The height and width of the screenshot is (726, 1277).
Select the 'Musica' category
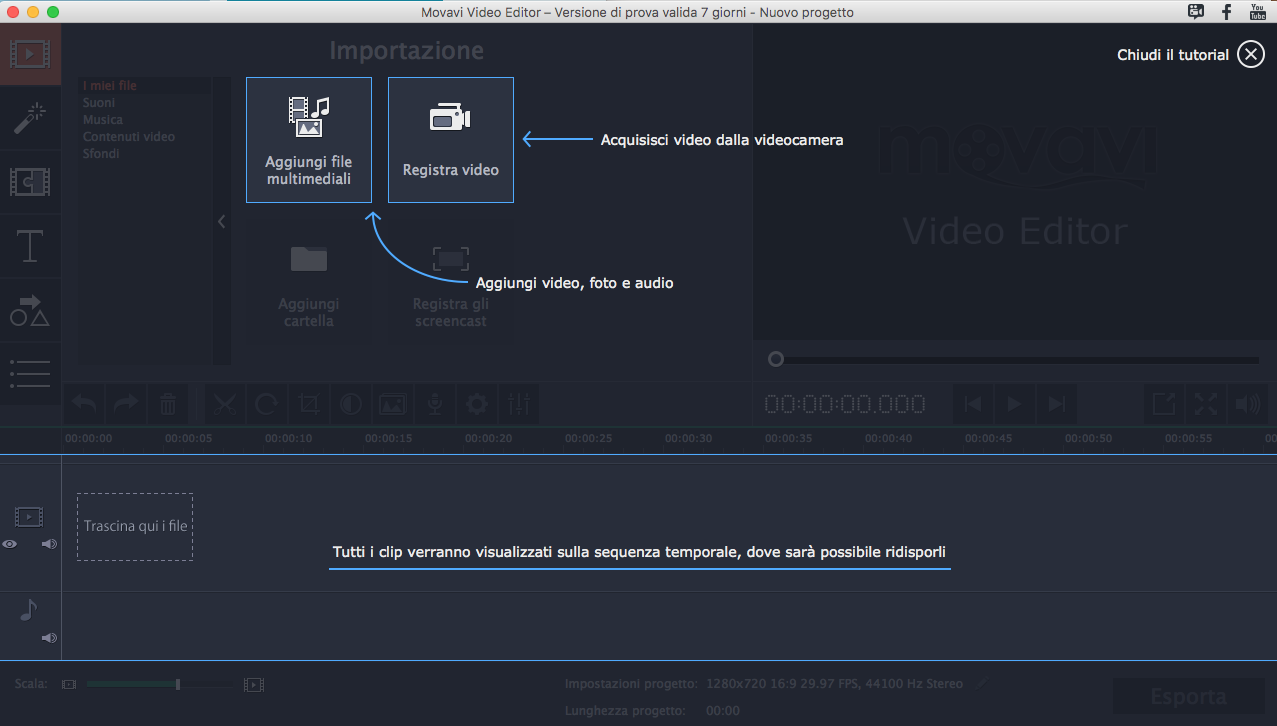click(x=103, y=120)
